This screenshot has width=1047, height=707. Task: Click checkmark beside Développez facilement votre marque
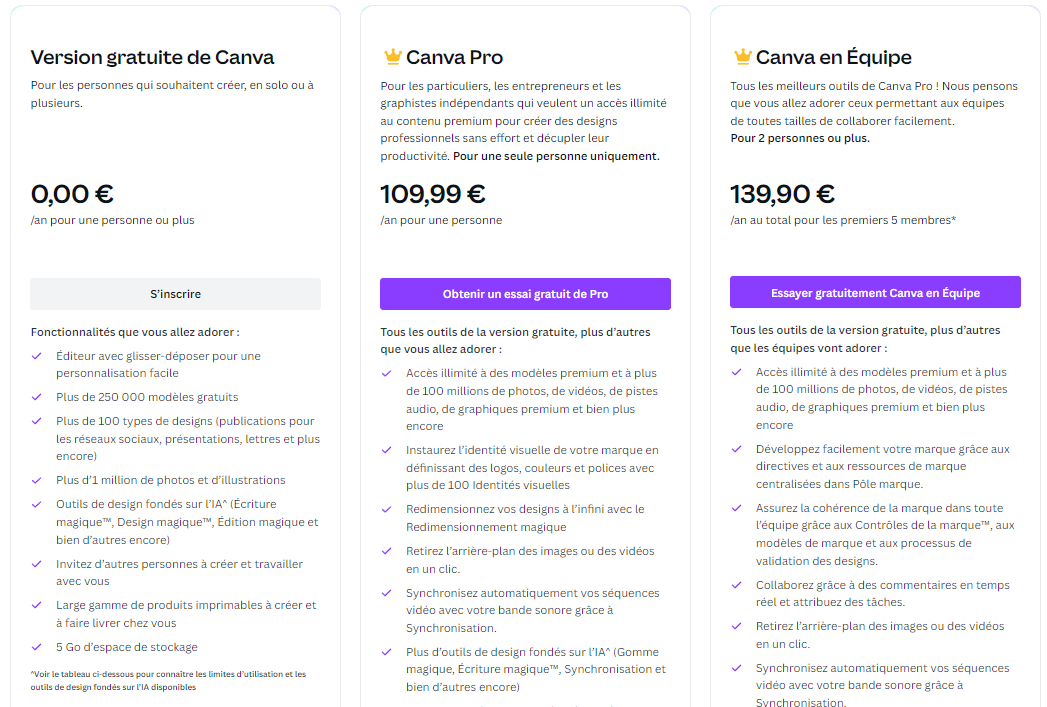pyautogui.click(x=737, y=449)
